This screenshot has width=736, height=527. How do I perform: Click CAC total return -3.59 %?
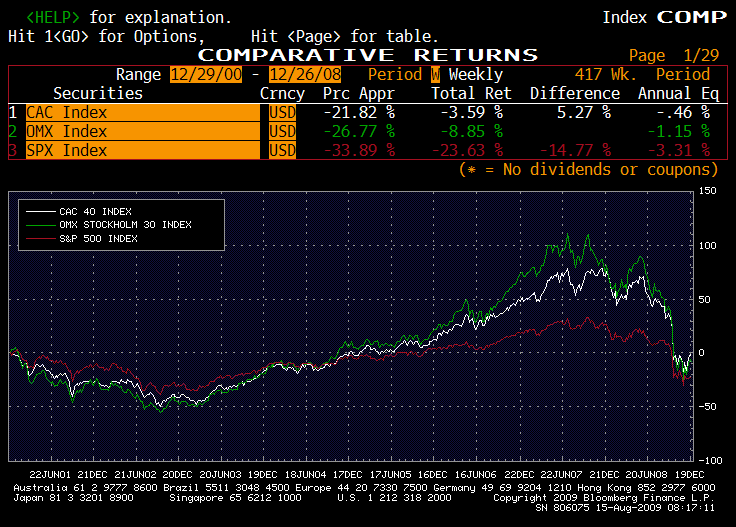tap(471, 113)
